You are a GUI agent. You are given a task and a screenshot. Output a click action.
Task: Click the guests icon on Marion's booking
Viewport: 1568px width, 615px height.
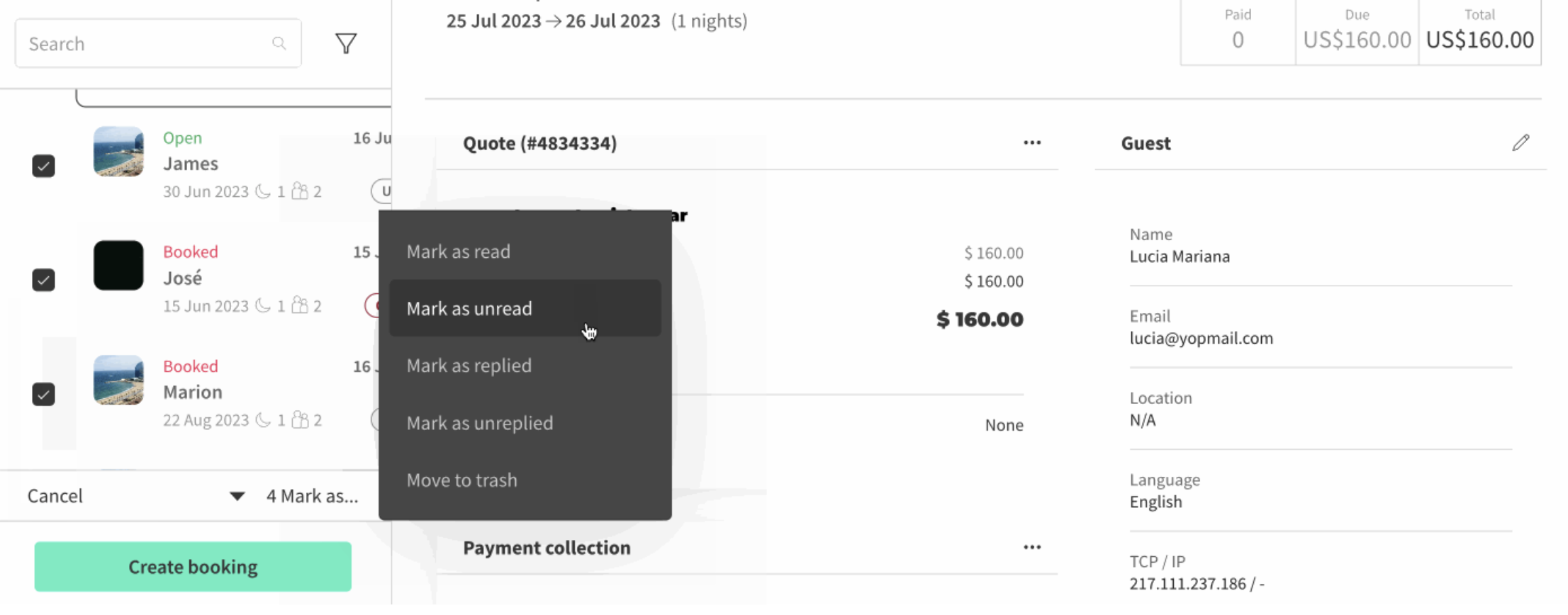pyautogui.click(x=301, y=419)
